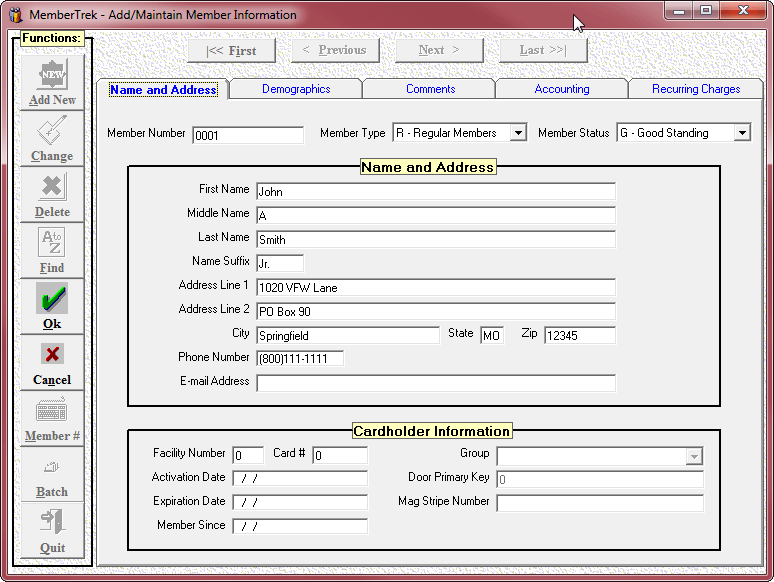Image resolution: width=774 pixels, height=582 pixels.
Task: Click the Cardholder Information heading
Action: coord(432,431)
